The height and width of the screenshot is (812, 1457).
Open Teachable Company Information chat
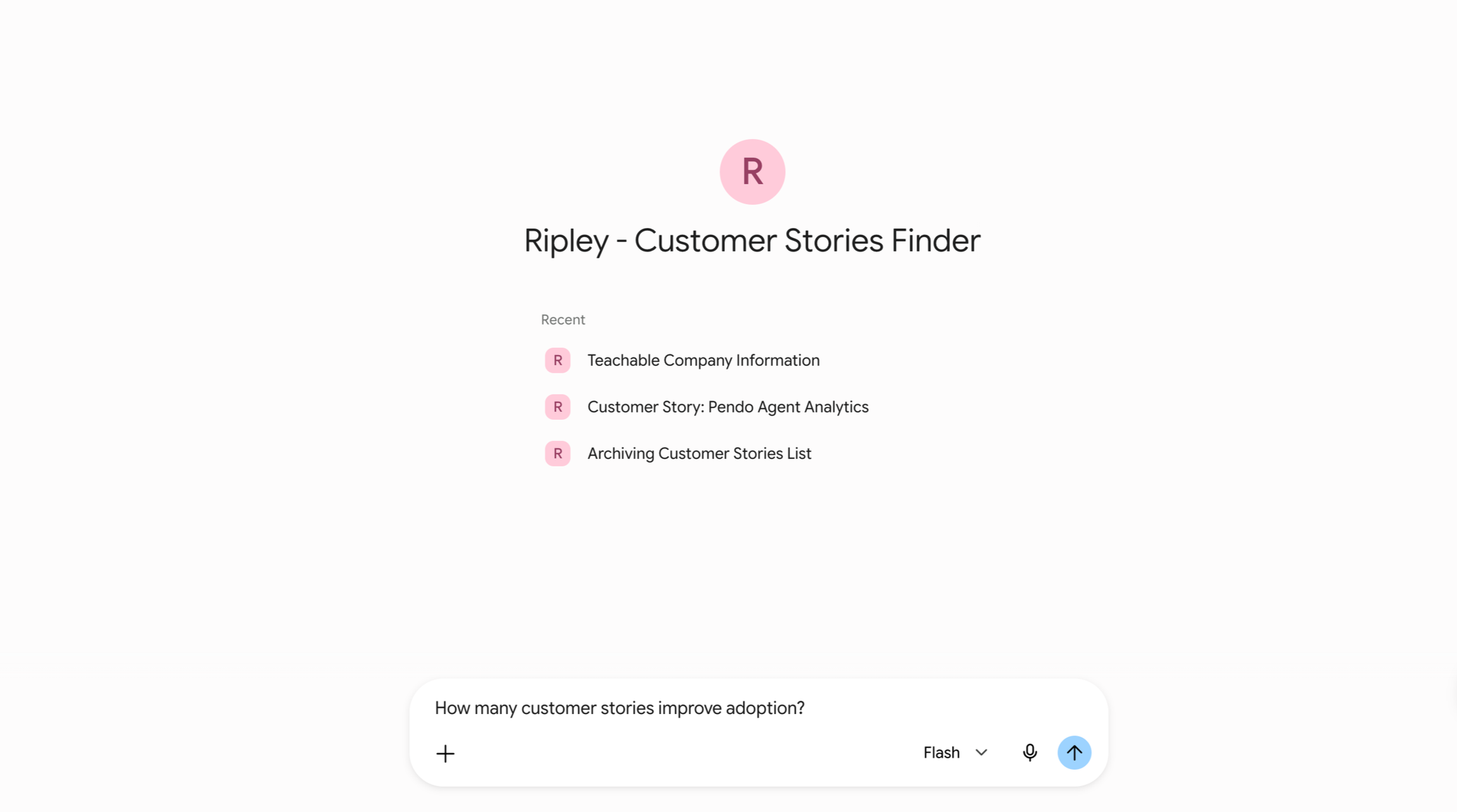pyautogui.click(x=704, y=360)
